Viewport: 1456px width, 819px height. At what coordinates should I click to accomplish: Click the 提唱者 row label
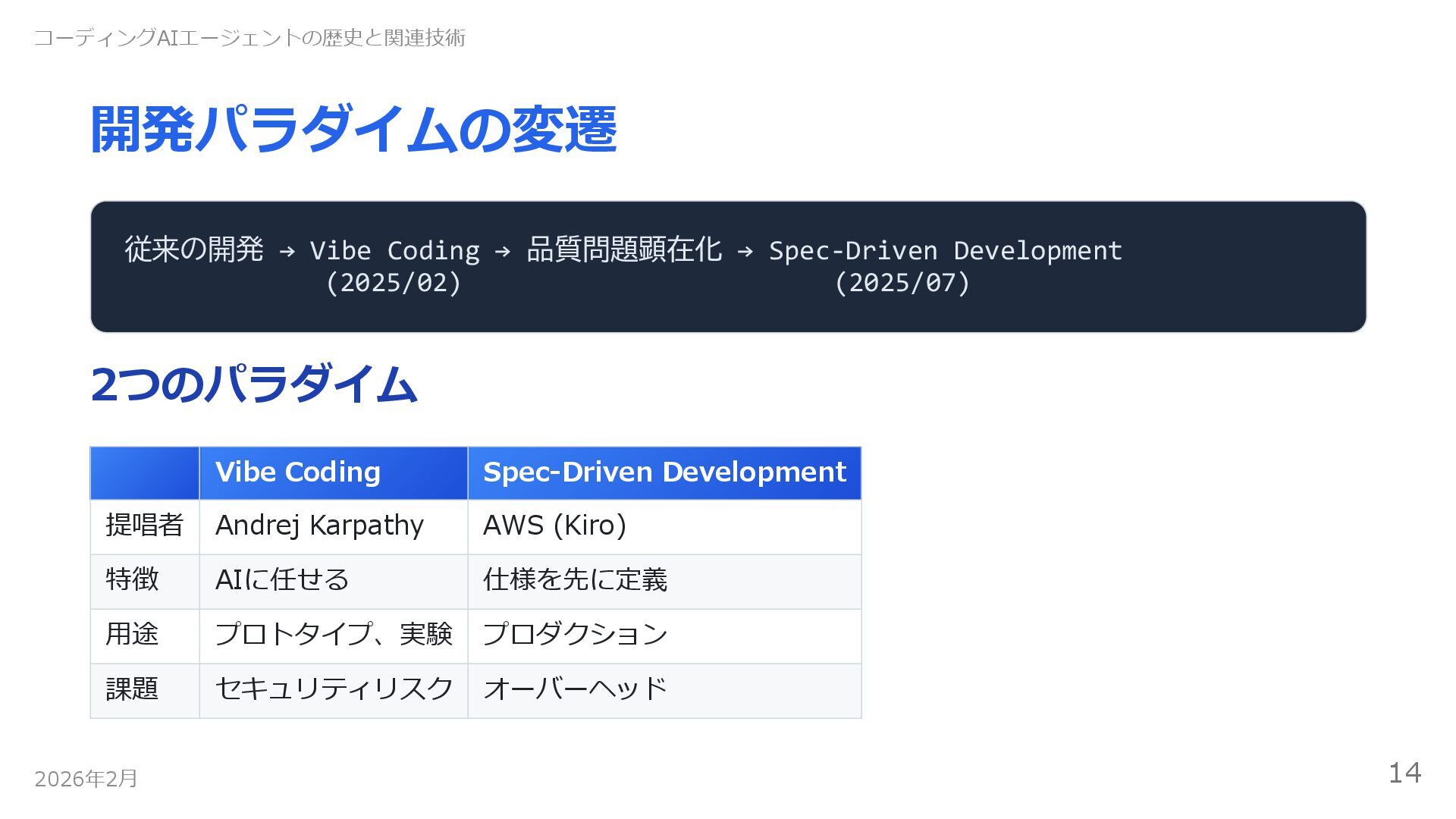click(144, 526)
